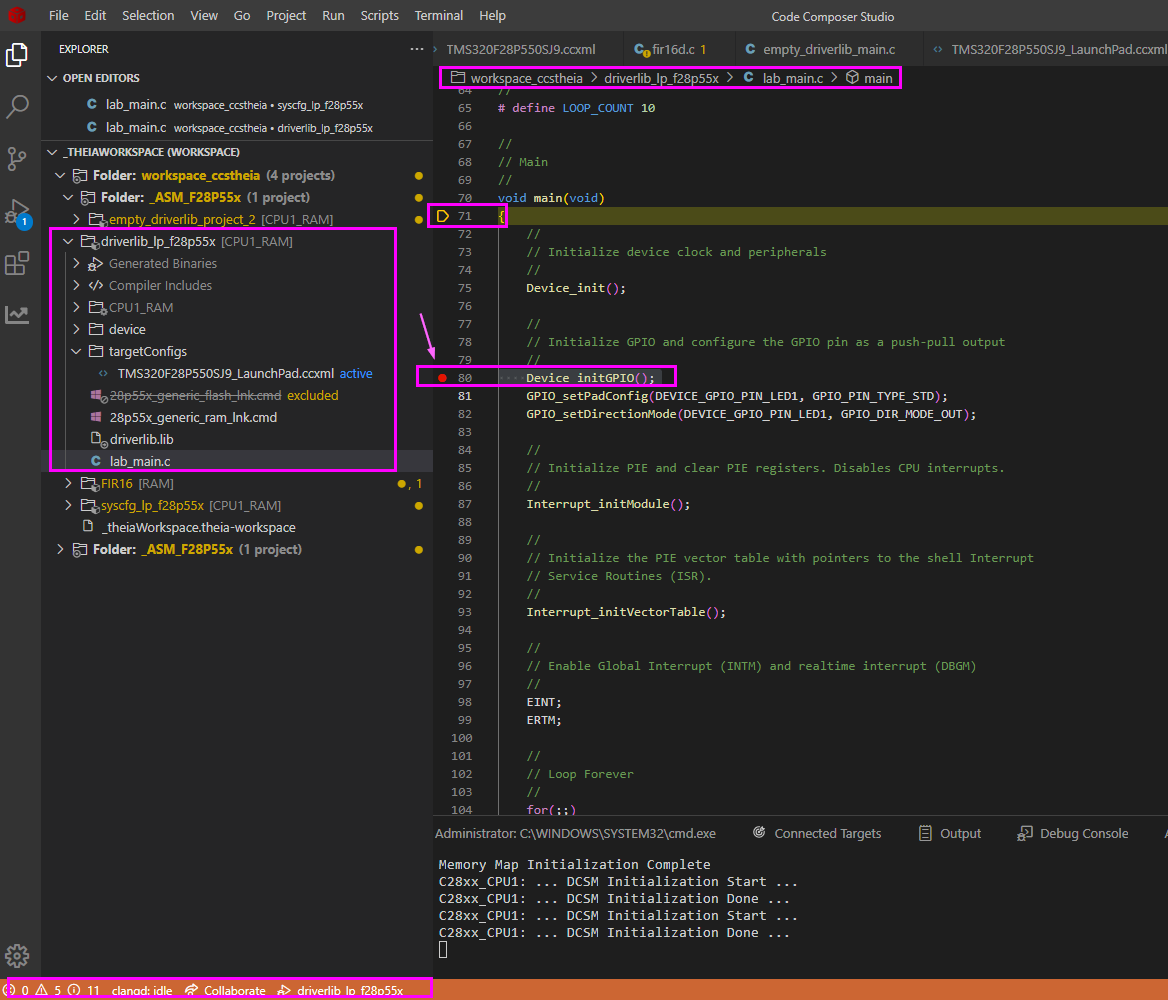Switch to Debug Console panel tab
The height and width of the screenshot is (1000, 1168).
(1073, 834)
